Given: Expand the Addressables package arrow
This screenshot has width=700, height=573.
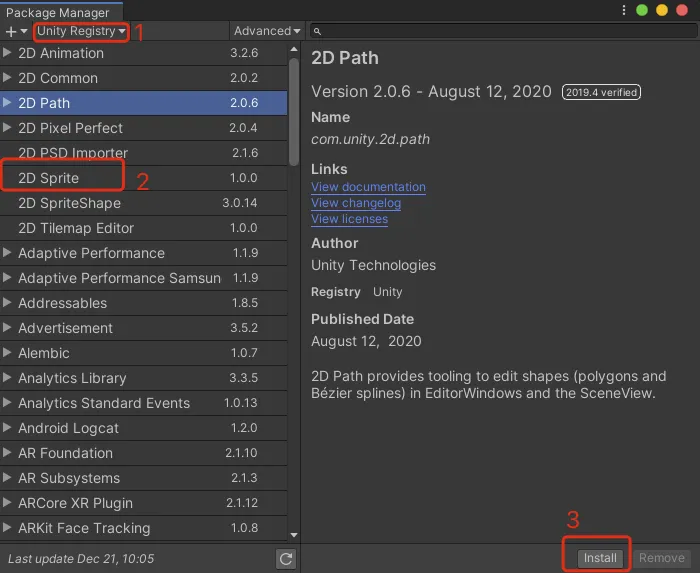Looking at the screenshot, I should point(7,303).
